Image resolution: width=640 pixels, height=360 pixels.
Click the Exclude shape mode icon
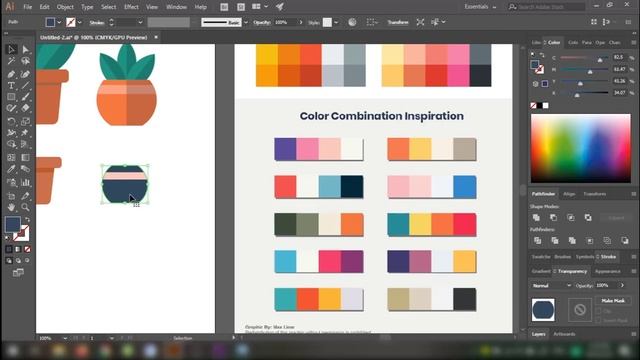coord(588,218)
